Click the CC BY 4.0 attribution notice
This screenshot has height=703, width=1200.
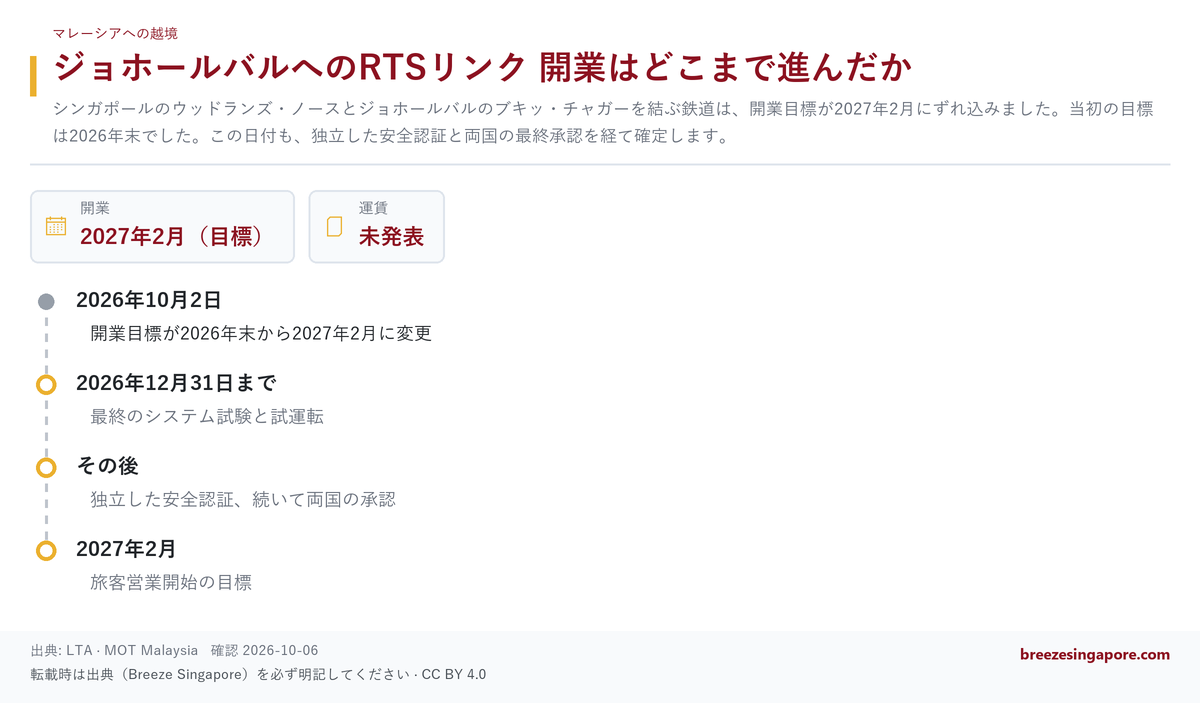pyautogui.click(x=258, y=674)
